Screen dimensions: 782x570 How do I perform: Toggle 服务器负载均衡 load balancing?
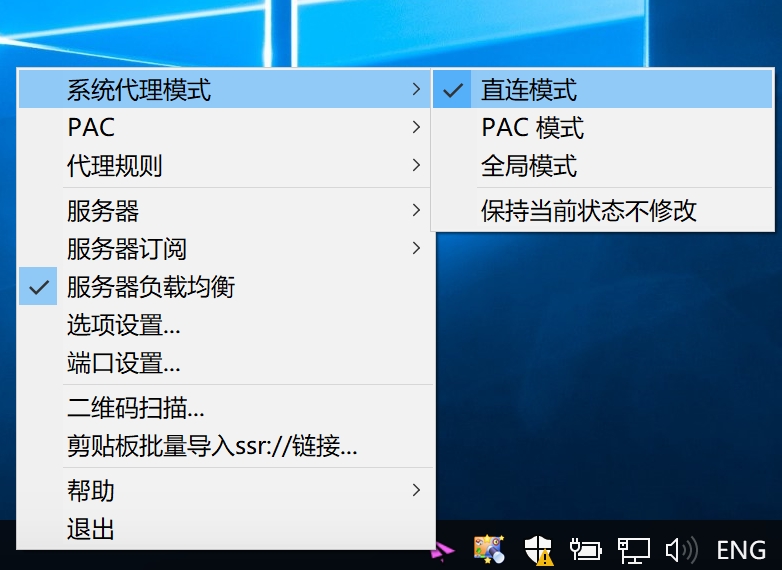tap(150, 287)
